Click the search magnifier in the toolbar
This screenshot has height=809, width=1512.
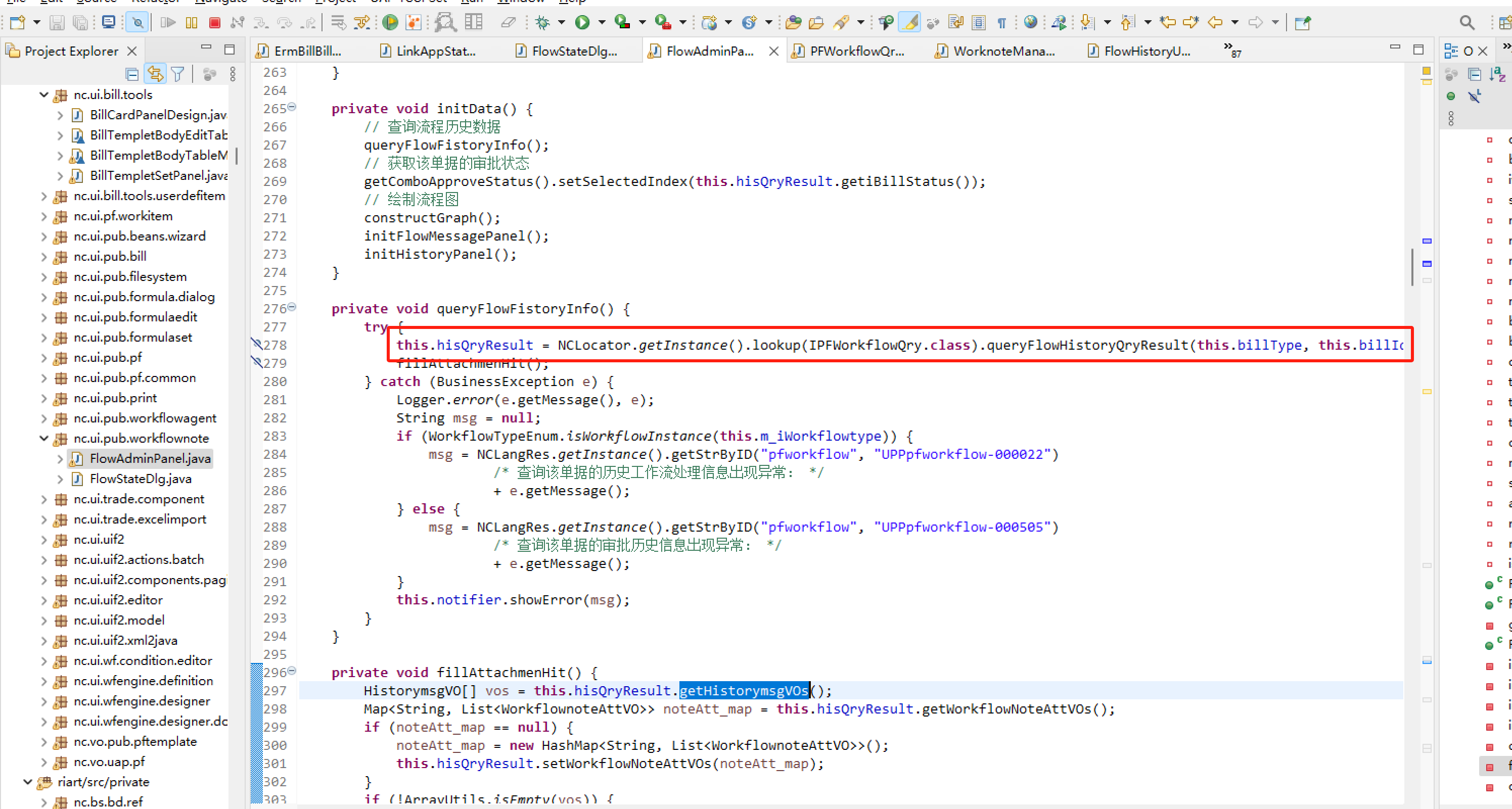pyautogui.click(x=1466, y=23)
